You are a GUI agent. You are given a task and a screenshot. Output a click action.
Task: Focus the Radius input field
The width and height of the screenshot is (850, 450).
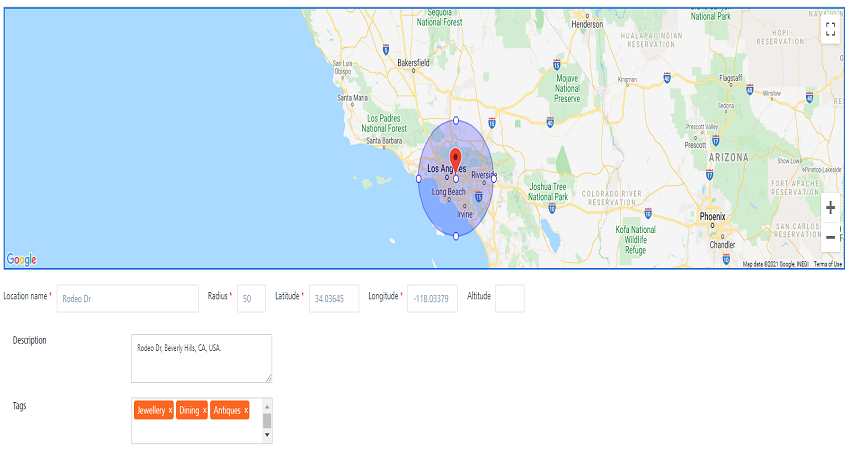(x=251, y=298)
